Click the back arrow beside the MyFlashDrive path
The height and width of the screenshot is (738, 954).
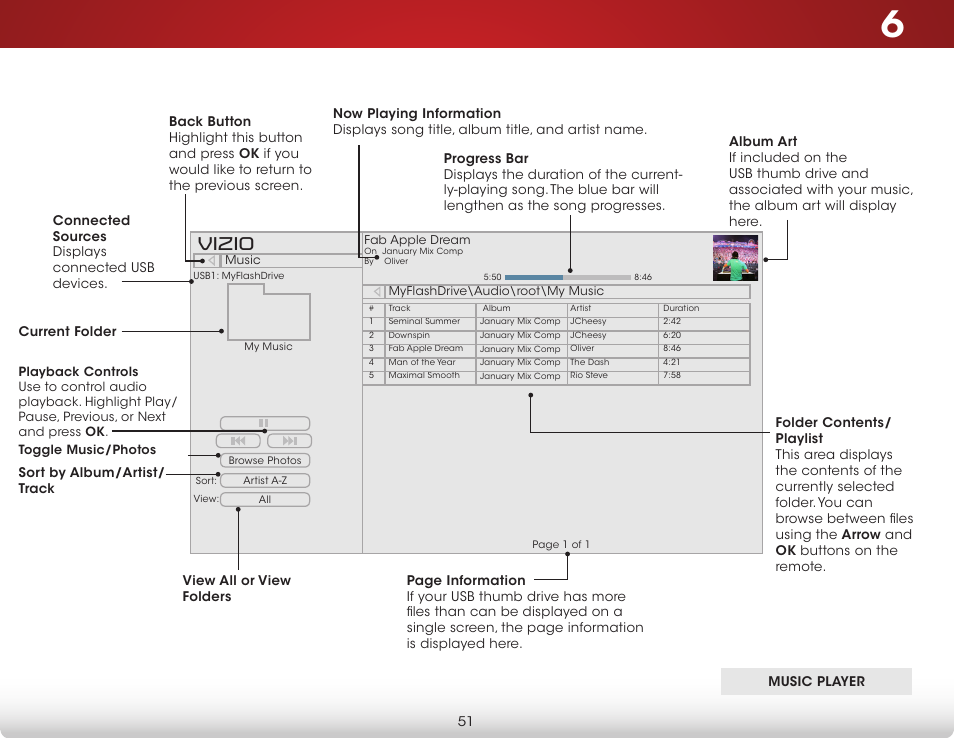tap(377, 291)
